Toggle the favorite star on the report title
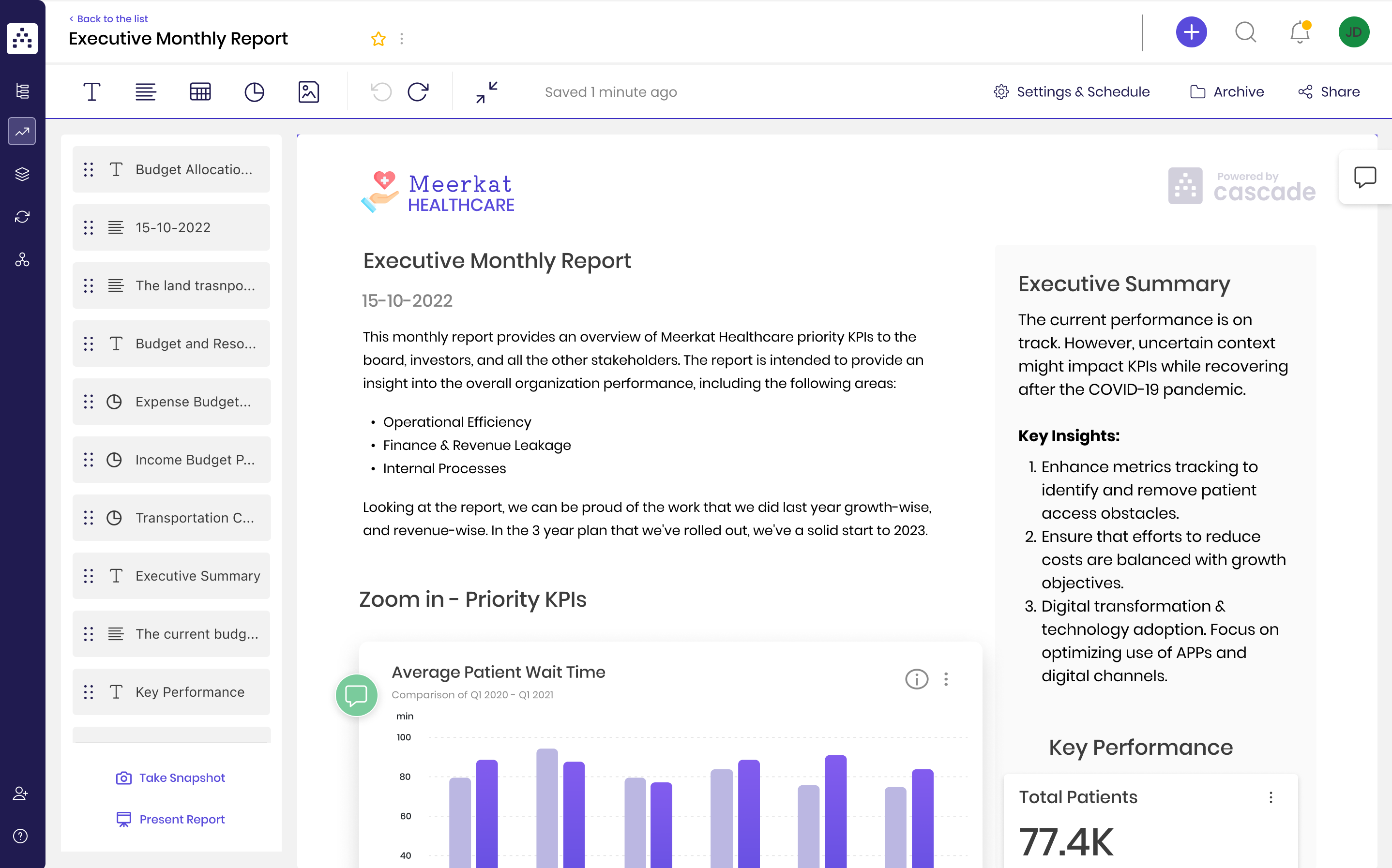This screenshot has height=868, width=1392. pyautogui.click(x=378, y=38)
